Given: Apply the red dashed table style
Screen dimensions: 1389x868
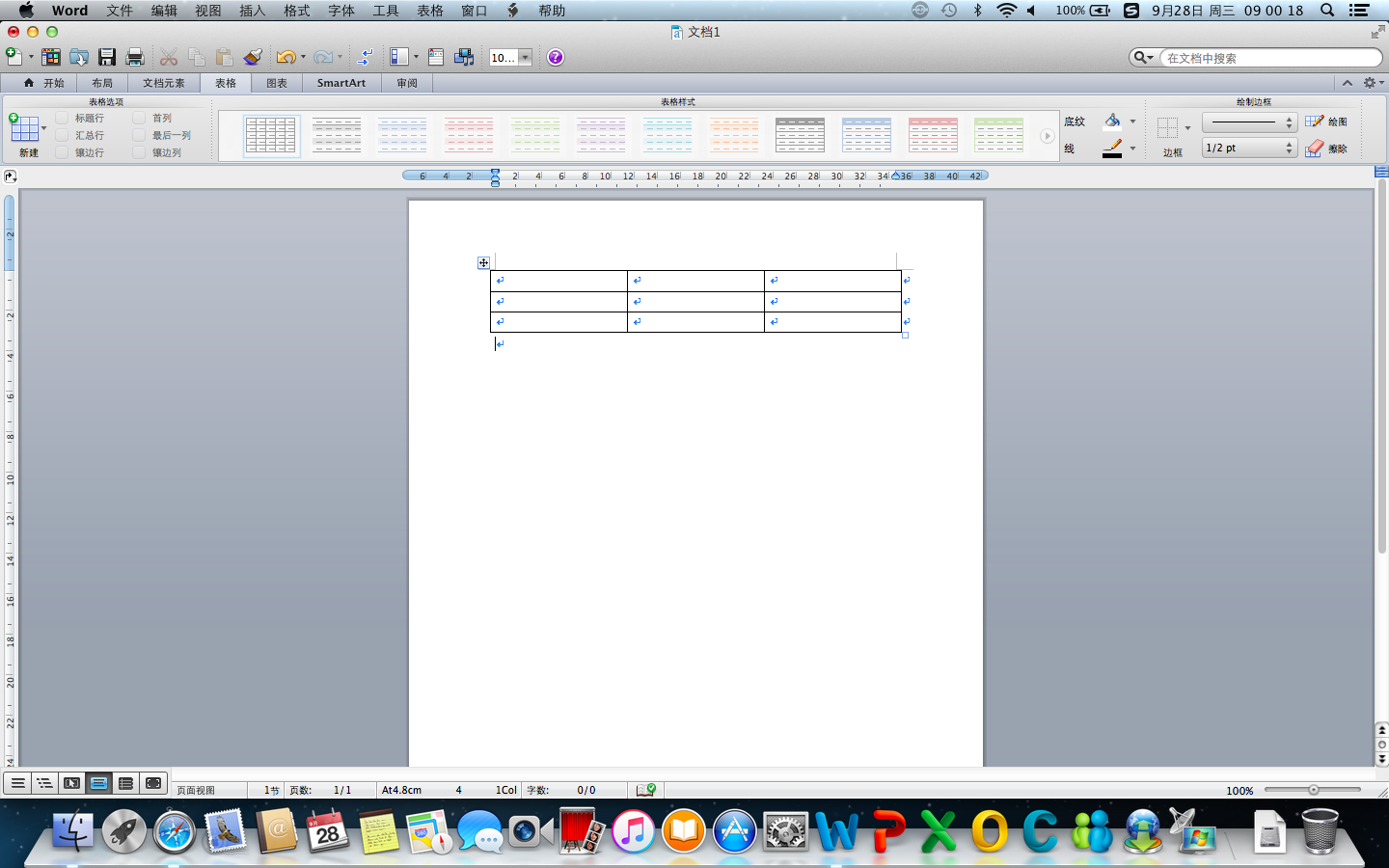Looking at the screenshot, I should (x=469, y=135).
